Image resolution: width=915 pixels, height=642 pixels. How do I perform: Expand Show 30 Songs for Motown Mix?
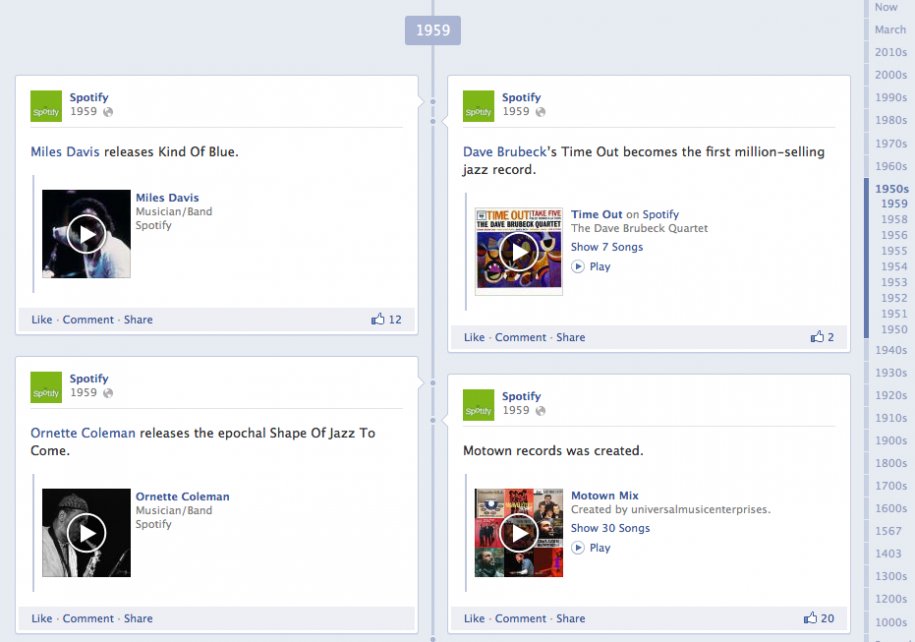point(610,528)
